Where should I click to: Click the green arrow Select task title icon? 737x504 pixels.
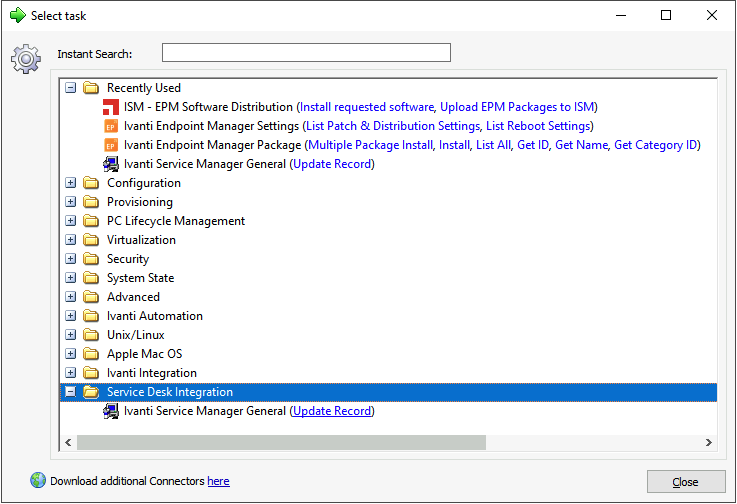pos(17,15)
